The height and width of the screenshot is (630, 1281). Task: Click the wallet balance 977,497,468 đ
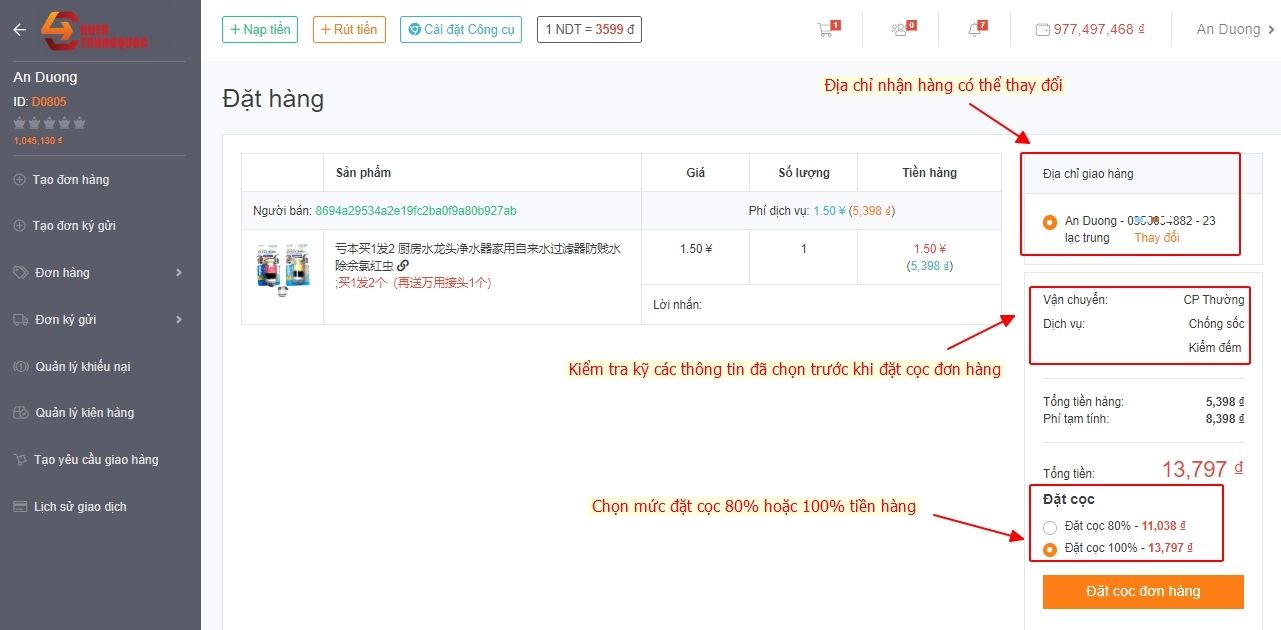(x=1092, y=30)
